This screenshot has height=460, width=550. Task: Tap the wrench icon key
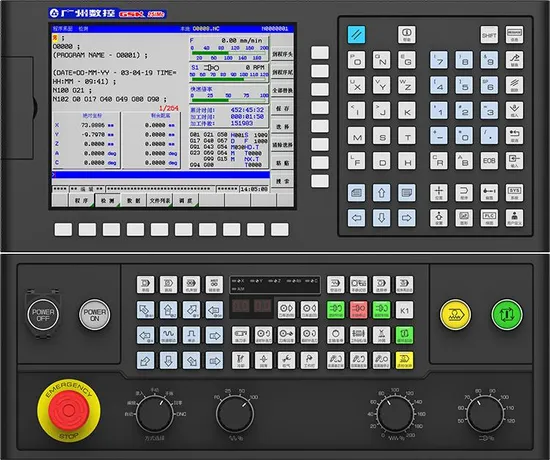[x=286, y=360]
